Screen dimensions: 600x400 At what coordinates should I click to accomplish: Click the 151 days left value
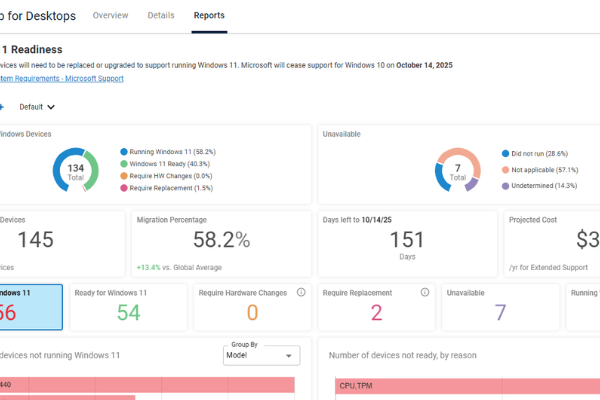[407, 240]
